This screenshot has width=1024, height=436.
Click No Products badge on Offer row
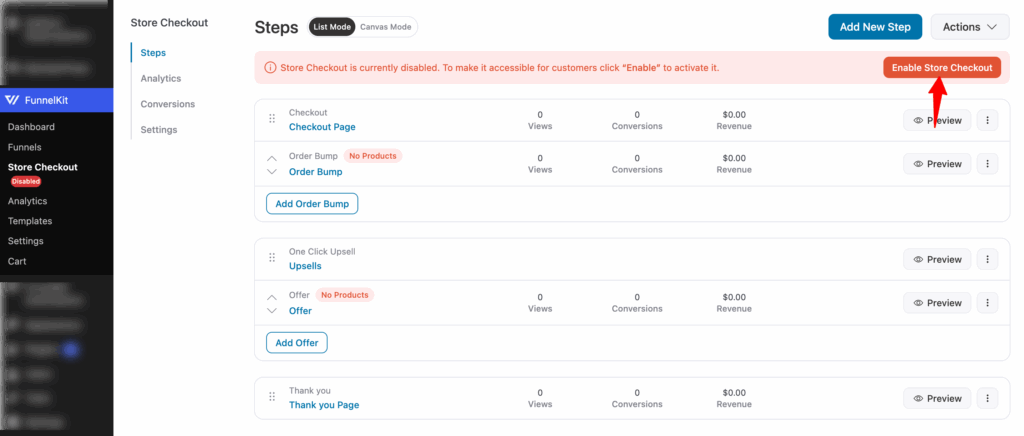click(x=345, y=295)
